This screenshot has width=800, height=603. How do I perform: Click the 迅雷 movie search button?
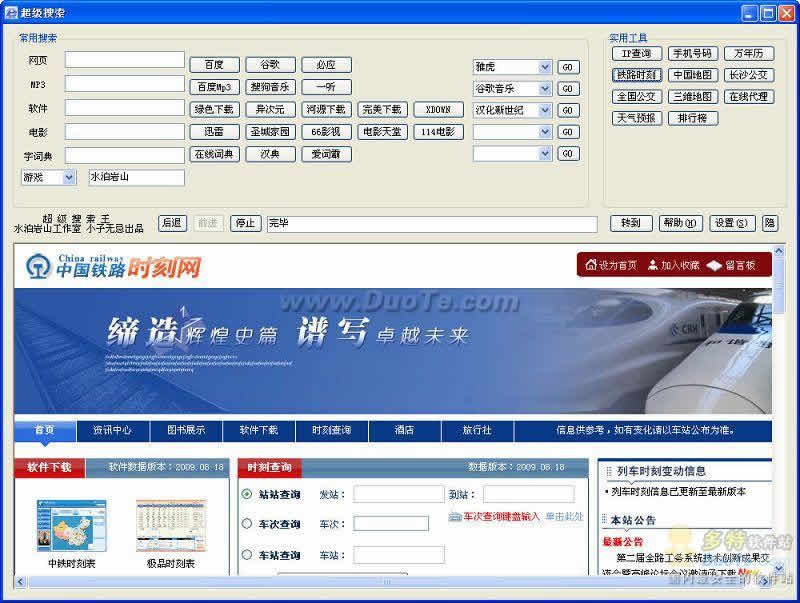pyautogui.click(x=214, y=132)
